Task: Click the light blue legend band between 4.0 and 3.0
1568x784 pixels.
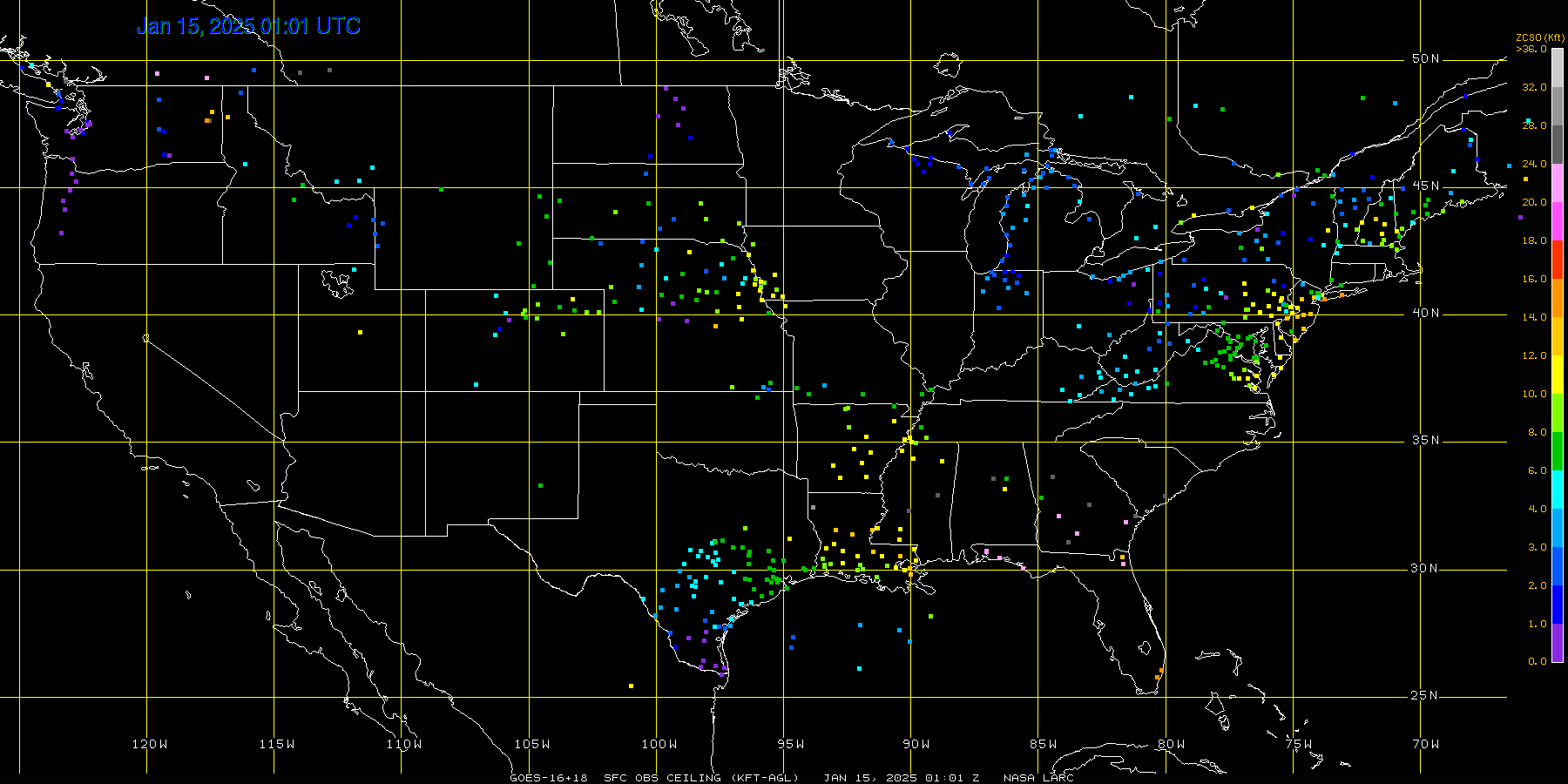Action: [x=1558, y=528]
